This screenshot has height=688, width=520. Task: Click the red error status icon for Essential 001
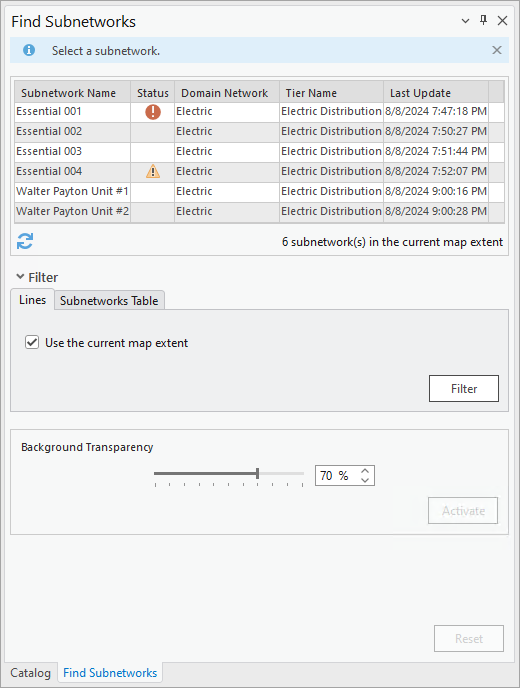(x=153, y=112)
